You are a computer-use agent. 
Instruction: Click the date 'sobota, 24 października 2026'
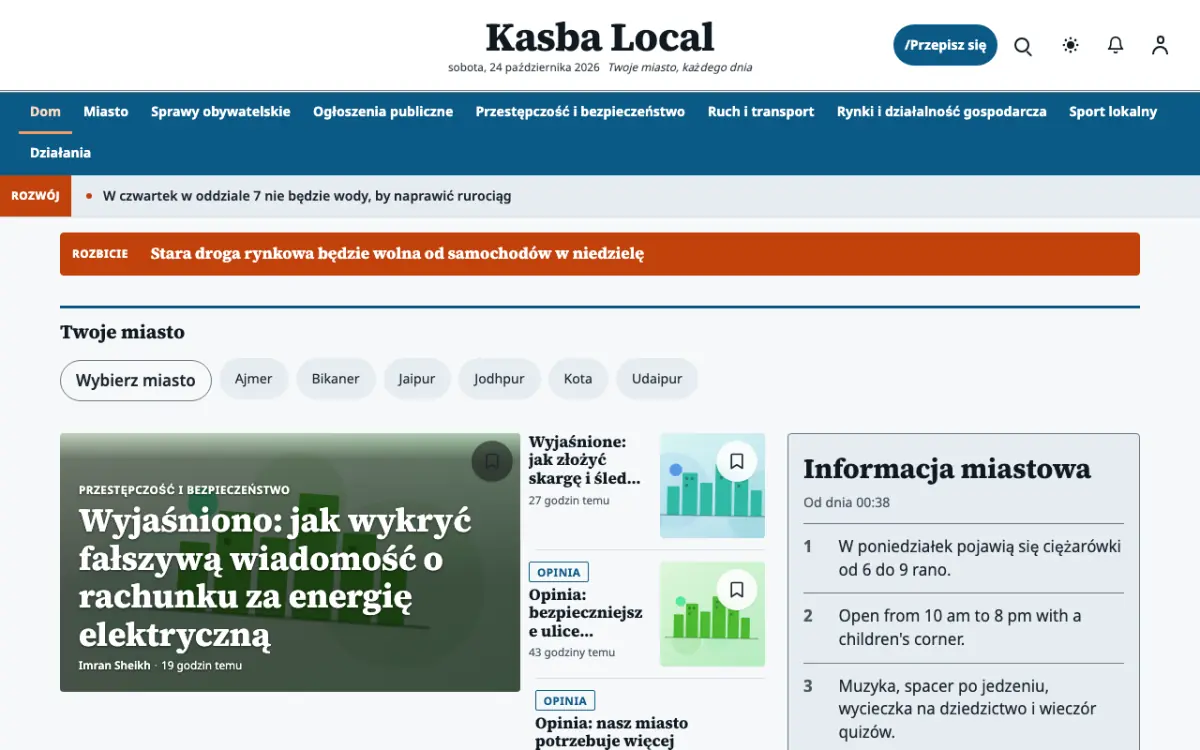click(524, 68)
